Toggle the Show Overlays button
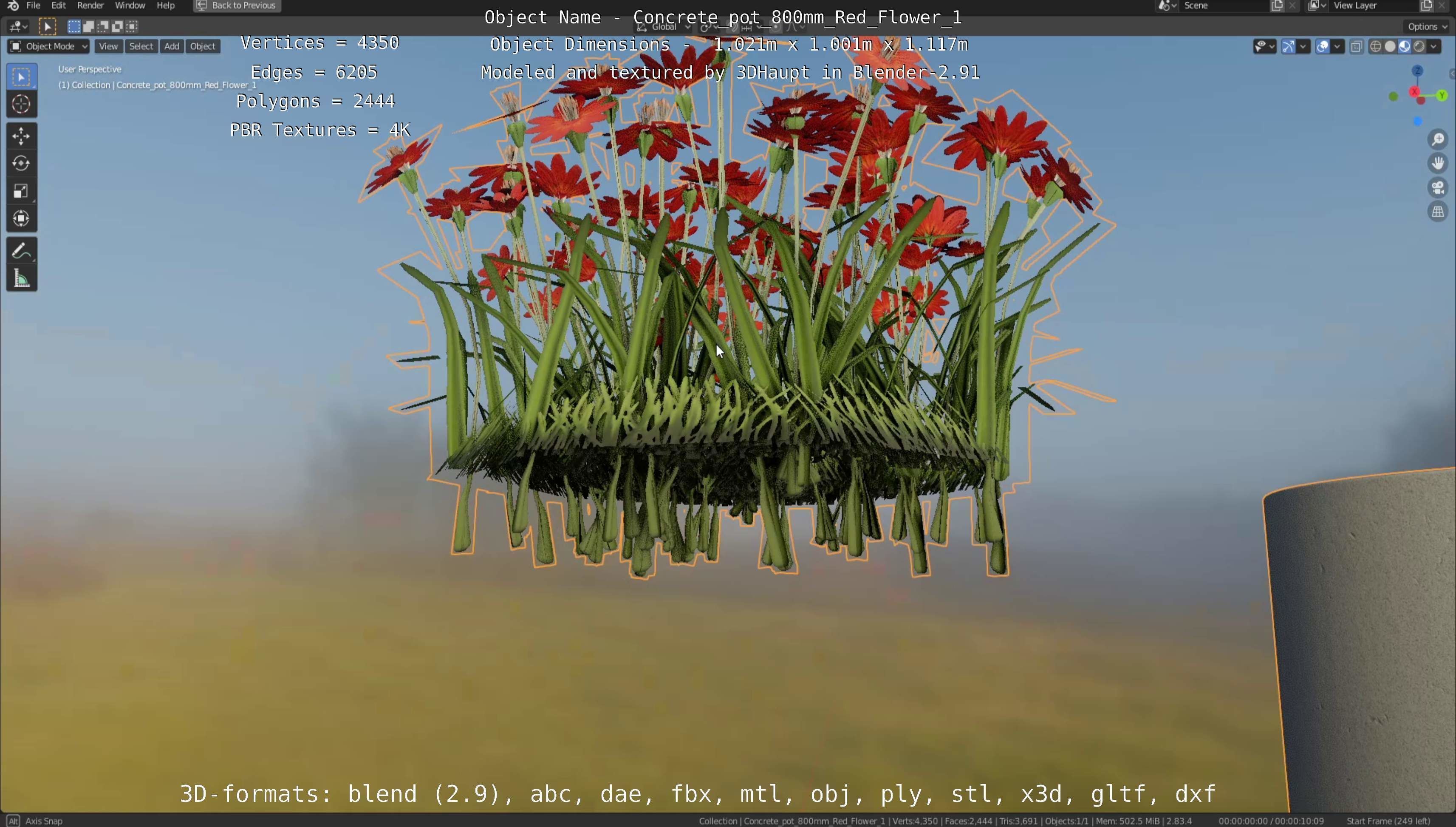 pyautogui.click(x=1323, y=47)
